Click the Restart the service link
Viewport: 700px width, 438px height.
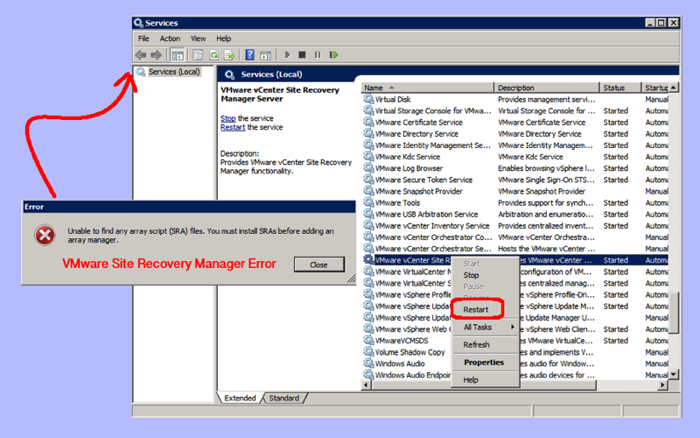tap(232, 127)
